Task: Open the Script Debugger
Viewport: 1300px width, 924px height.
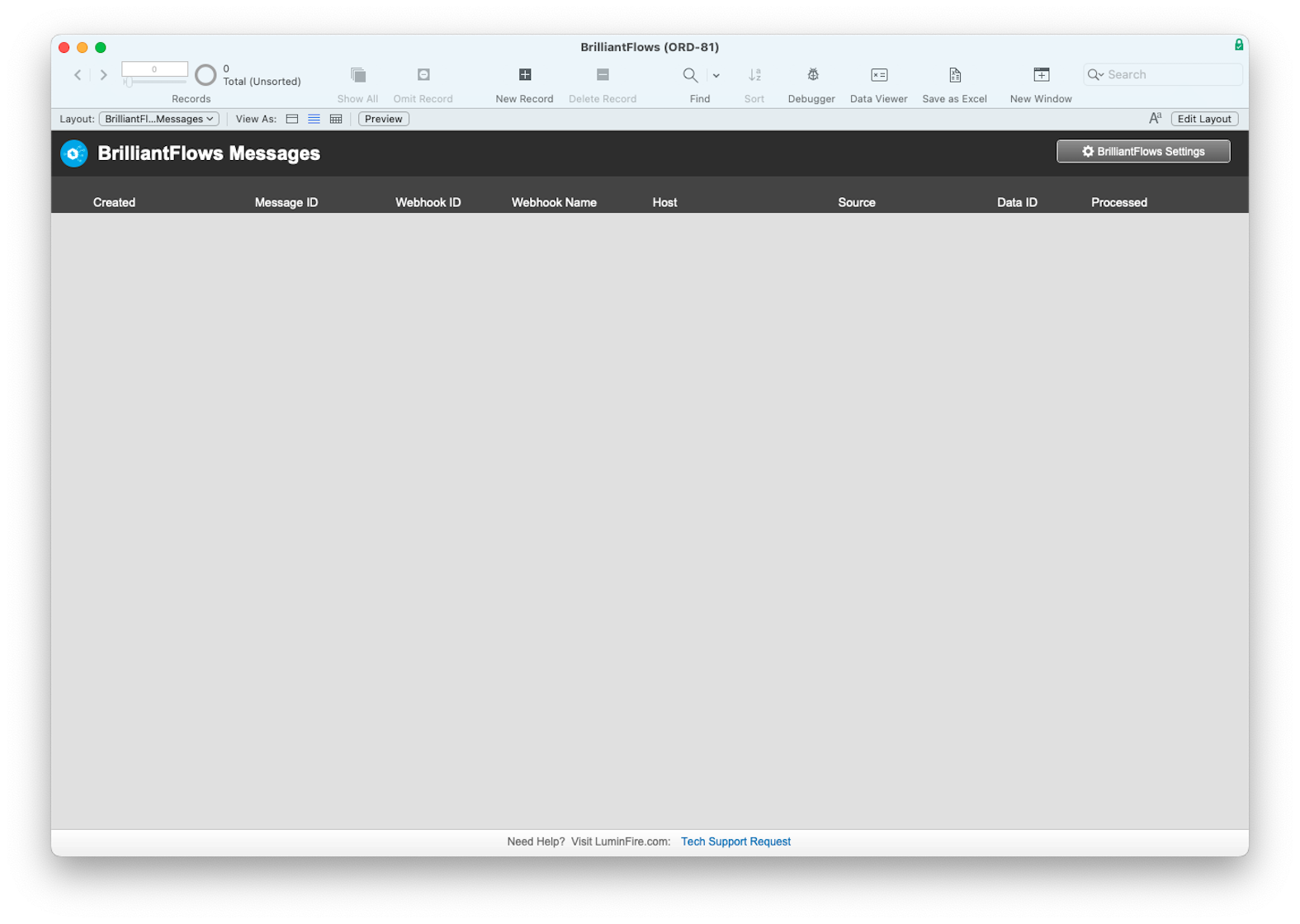Action: 812,75
